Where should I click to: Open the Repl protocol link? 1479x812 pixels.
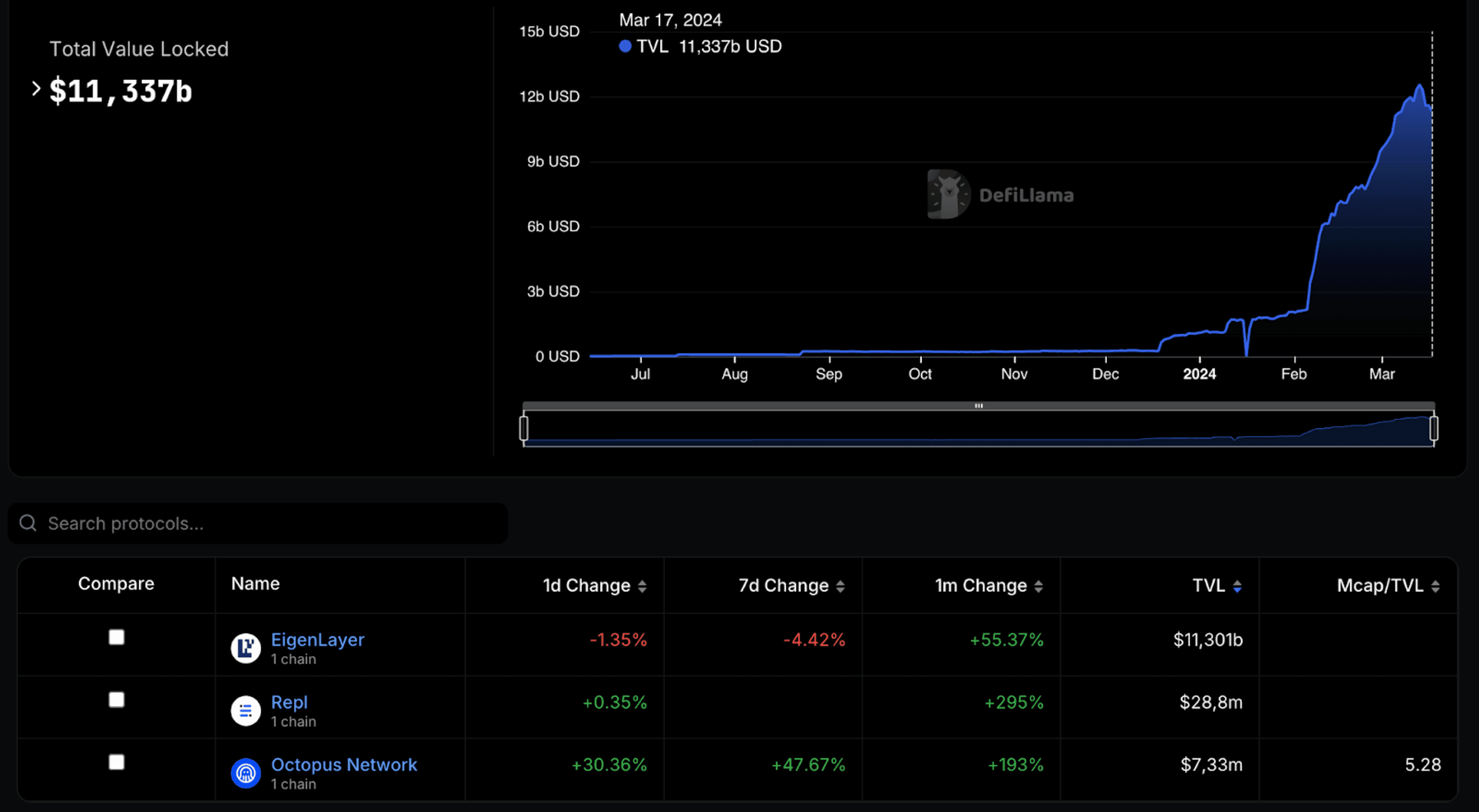coord(289,702)
